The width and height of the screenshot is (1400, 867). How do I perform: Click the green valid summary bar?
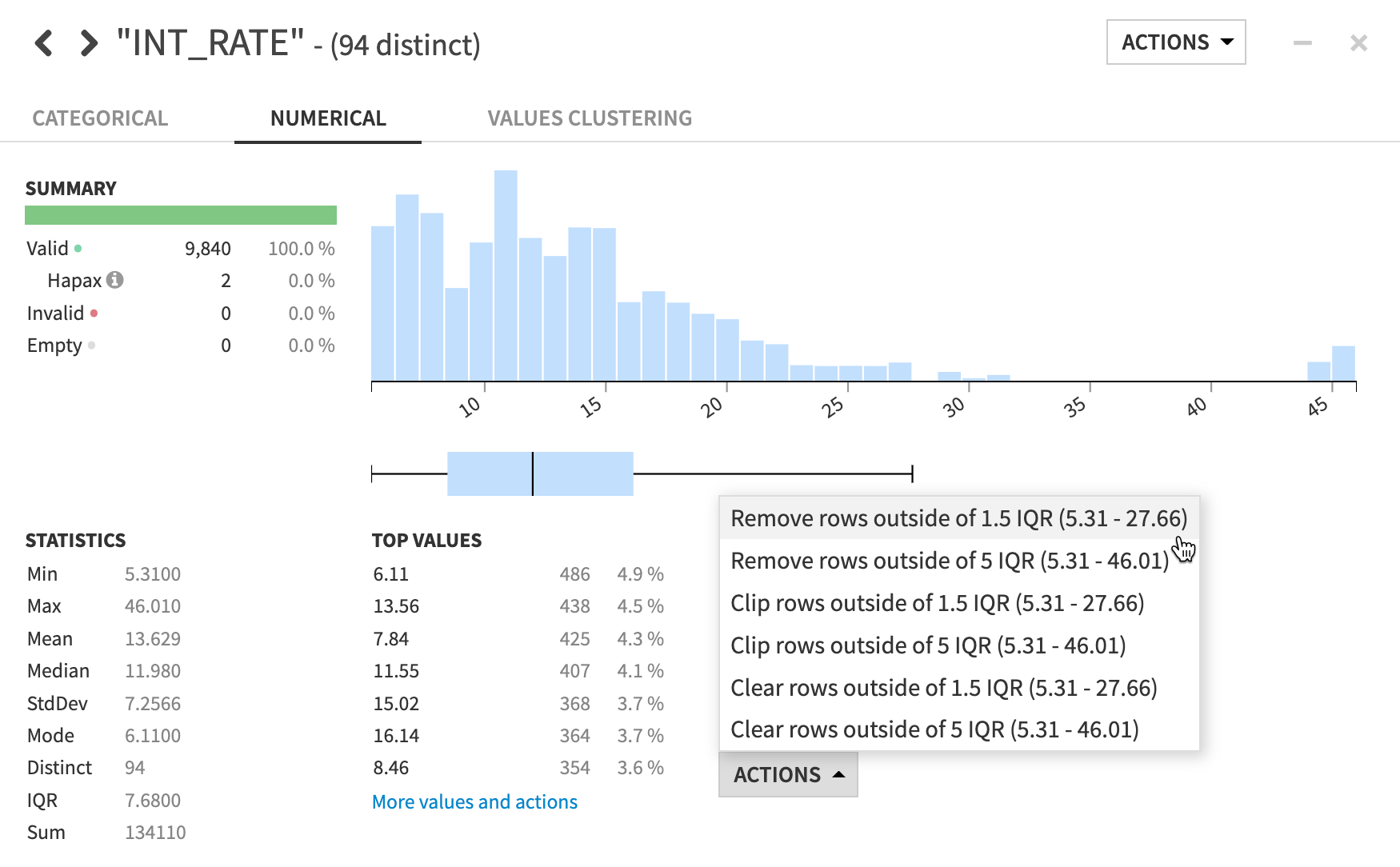181,215
